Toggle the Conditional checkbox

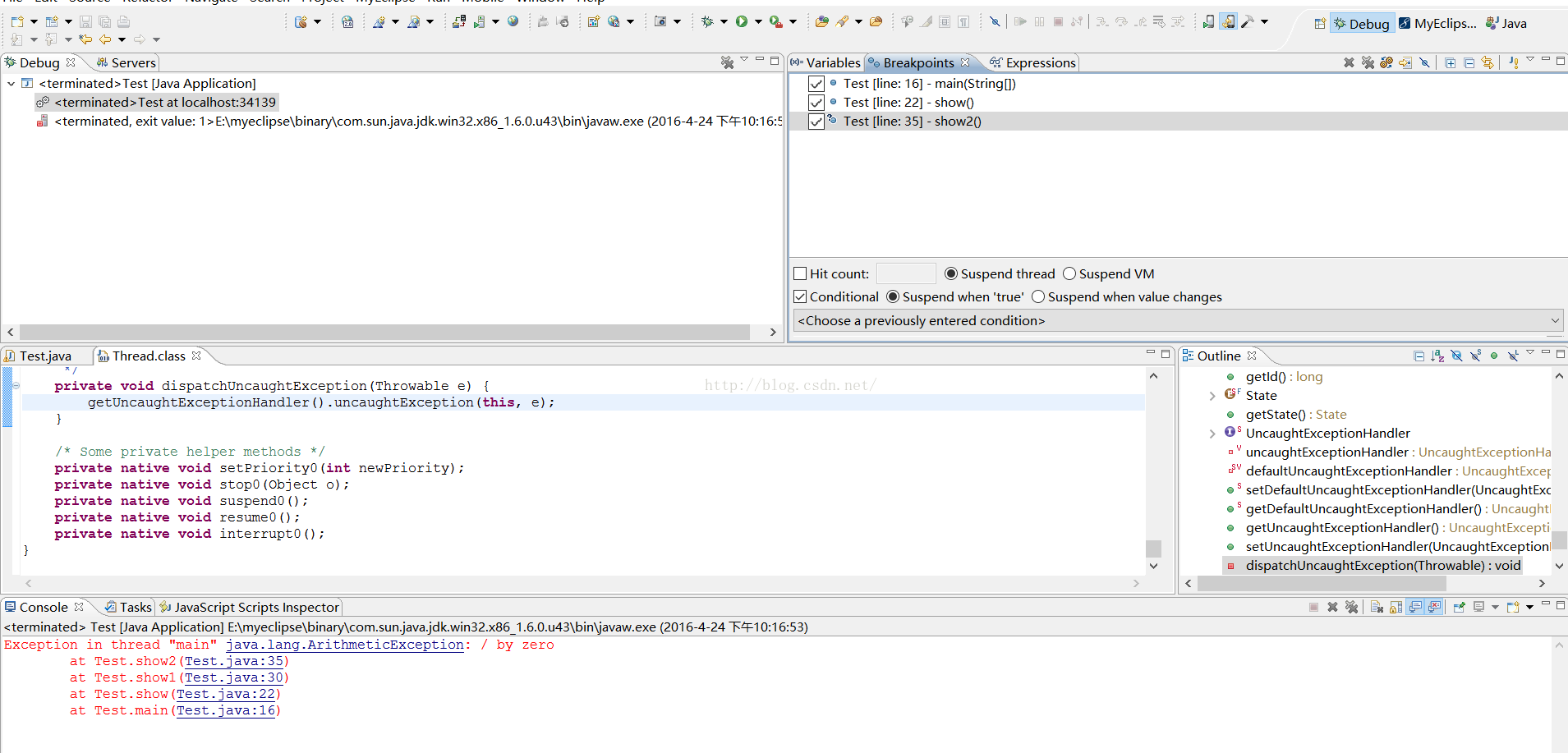point(800,296)
